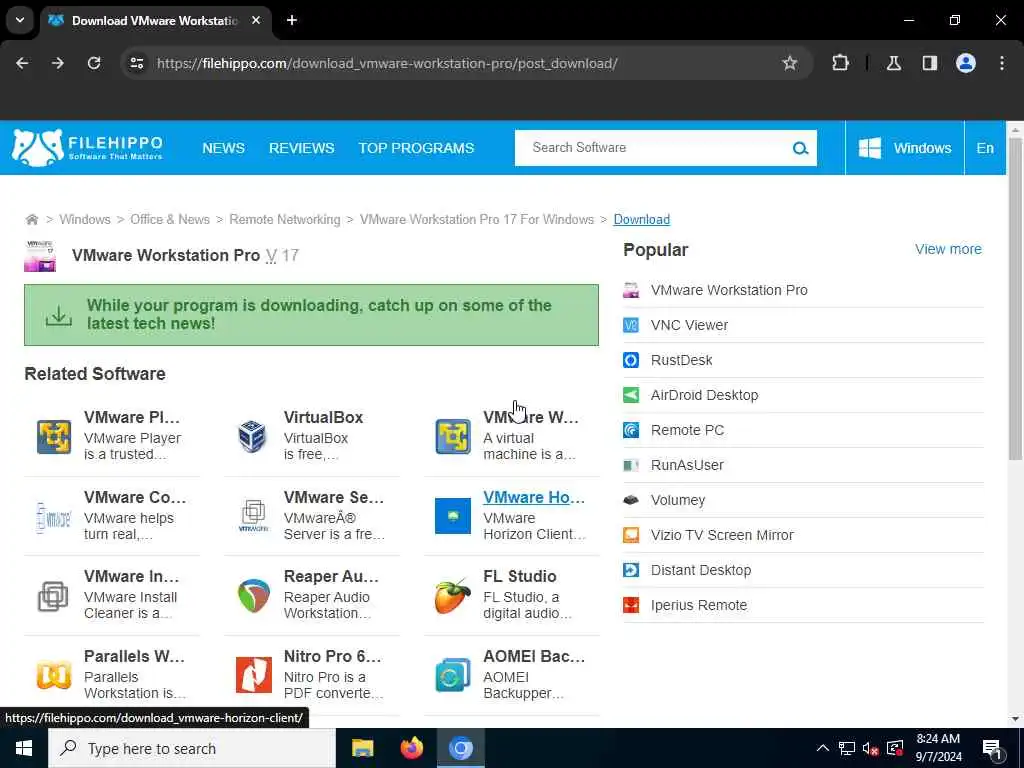Show hidden system tray icons
1024x768 pixels.
(x=823, y=748)
